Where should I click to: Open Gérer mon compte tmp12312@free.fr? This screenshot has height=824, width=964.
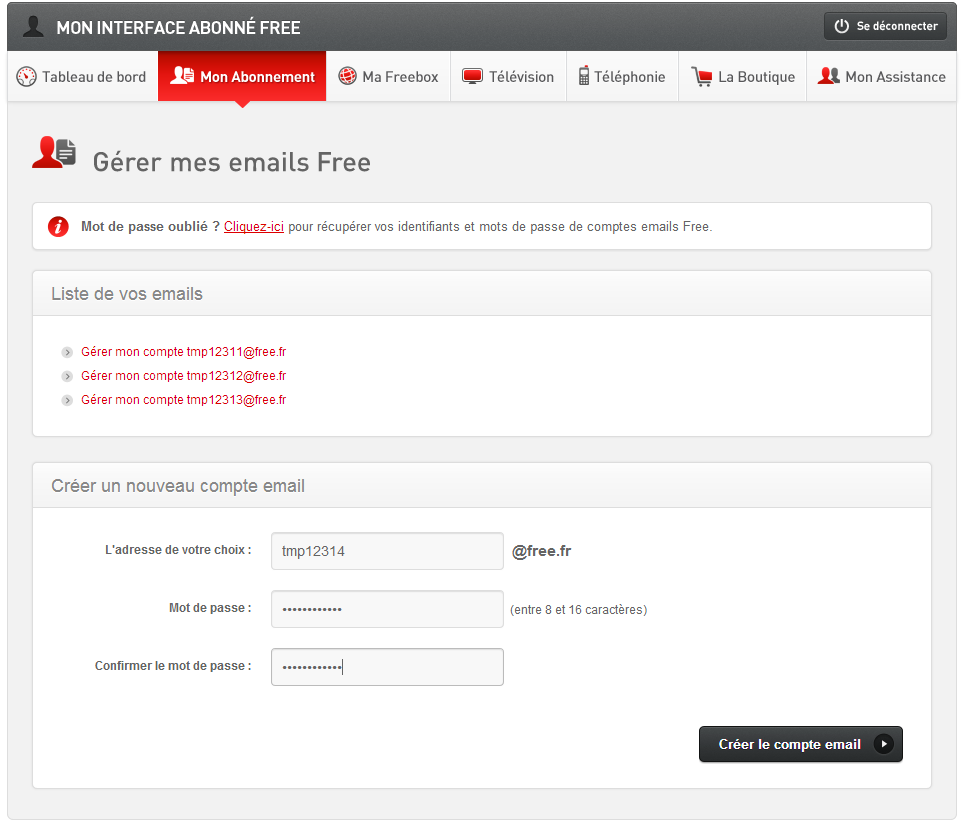point(183,376)
